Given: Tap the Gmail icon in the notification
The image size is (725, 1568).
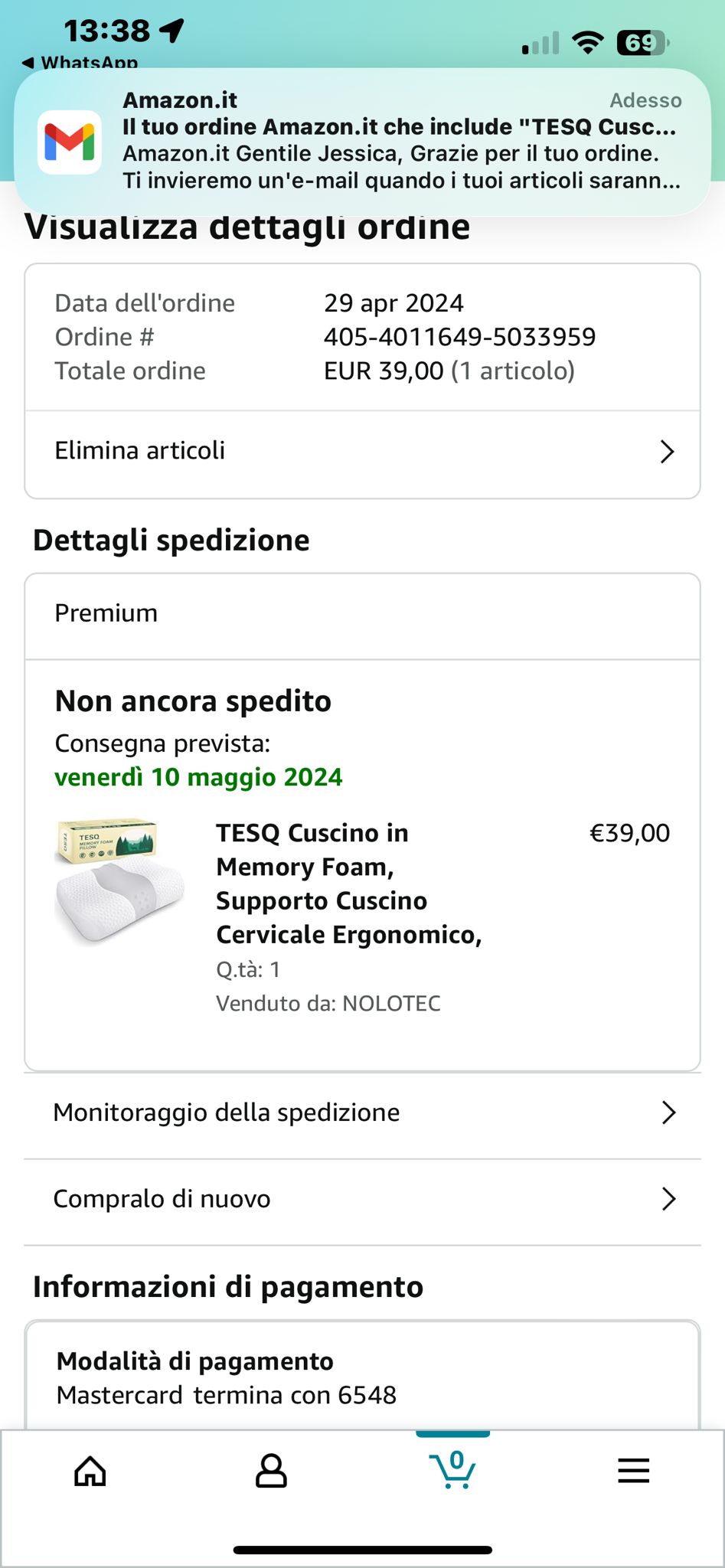Looking at the screenshot, I should coord(70,142).
